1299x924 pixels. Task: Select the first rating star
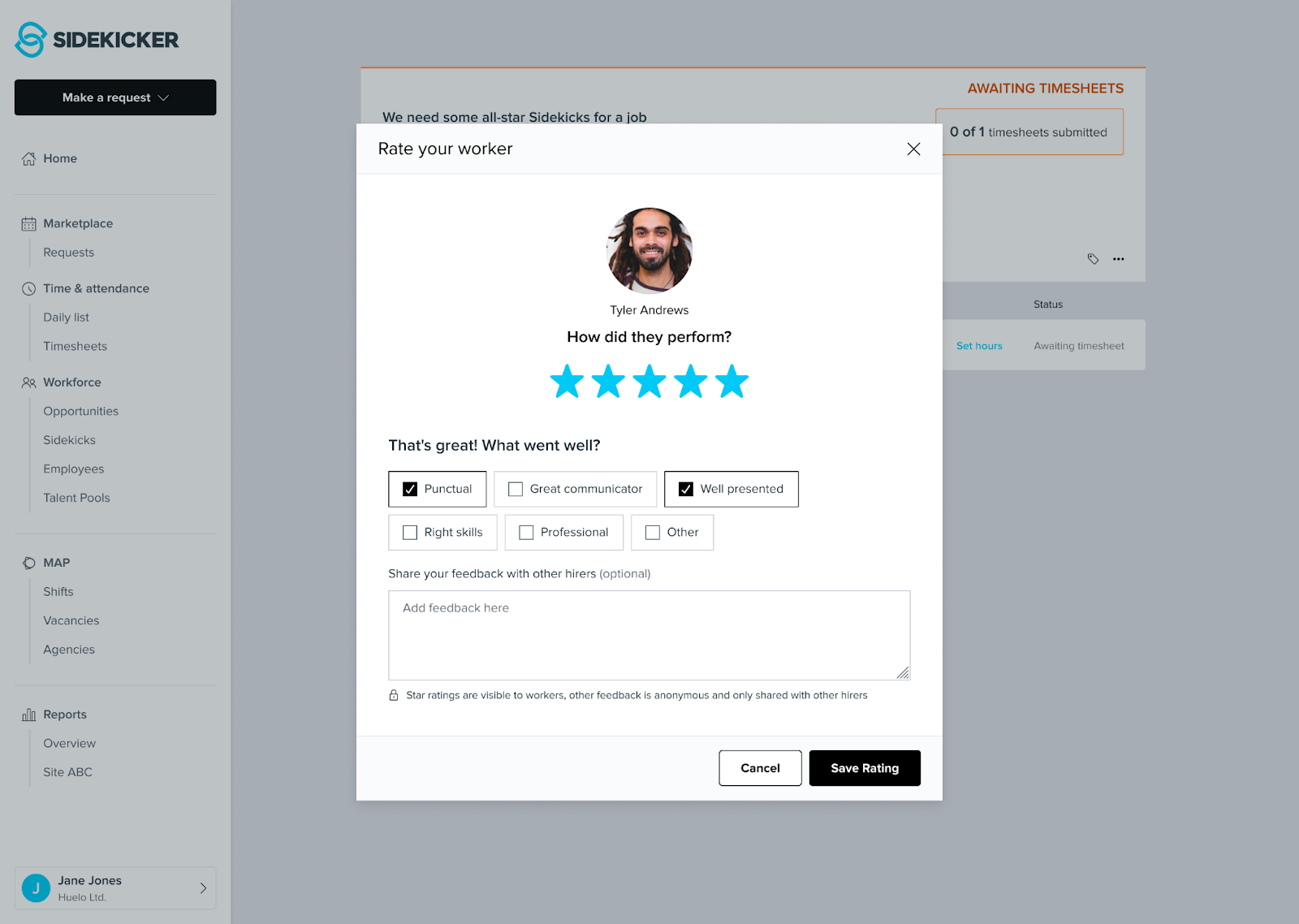pyautogui.click(x=567, y=381)
